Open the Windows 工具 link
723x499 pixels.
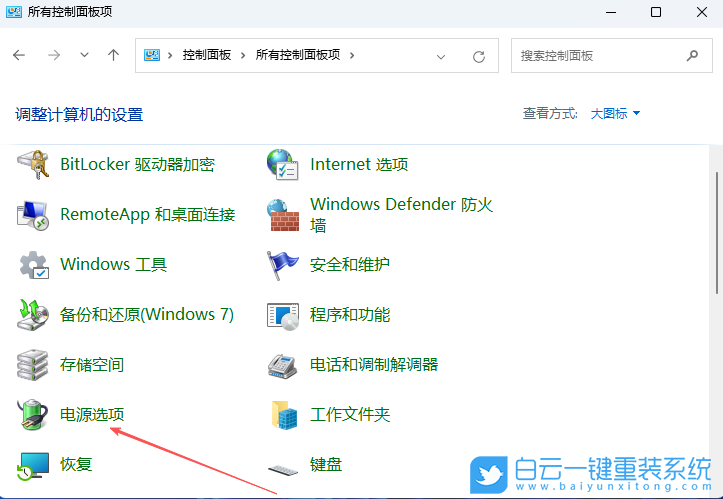pos(114,265)
